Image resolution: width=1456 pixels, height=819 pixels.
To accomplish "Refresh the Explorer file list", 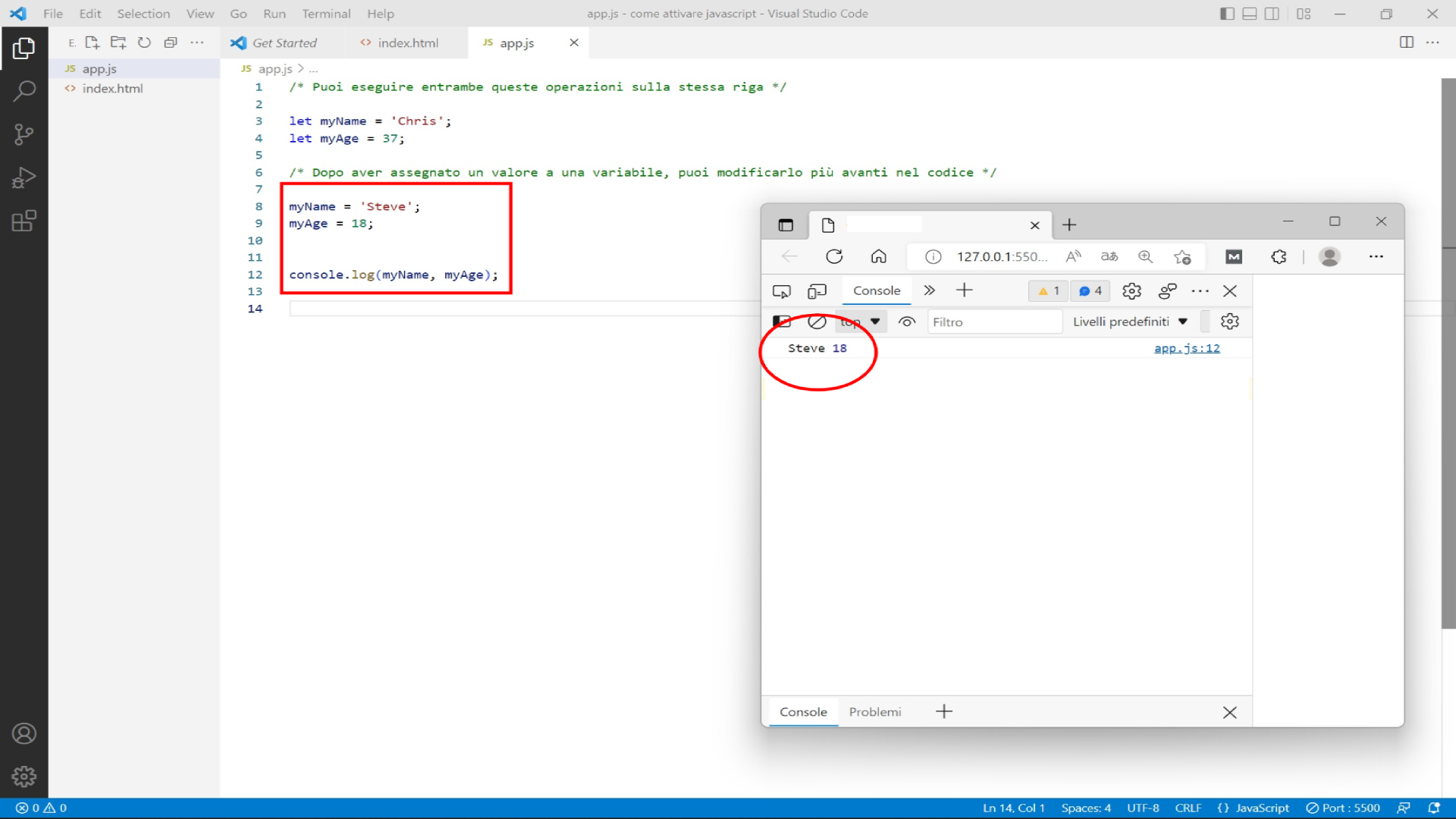I will coord(144,42).
